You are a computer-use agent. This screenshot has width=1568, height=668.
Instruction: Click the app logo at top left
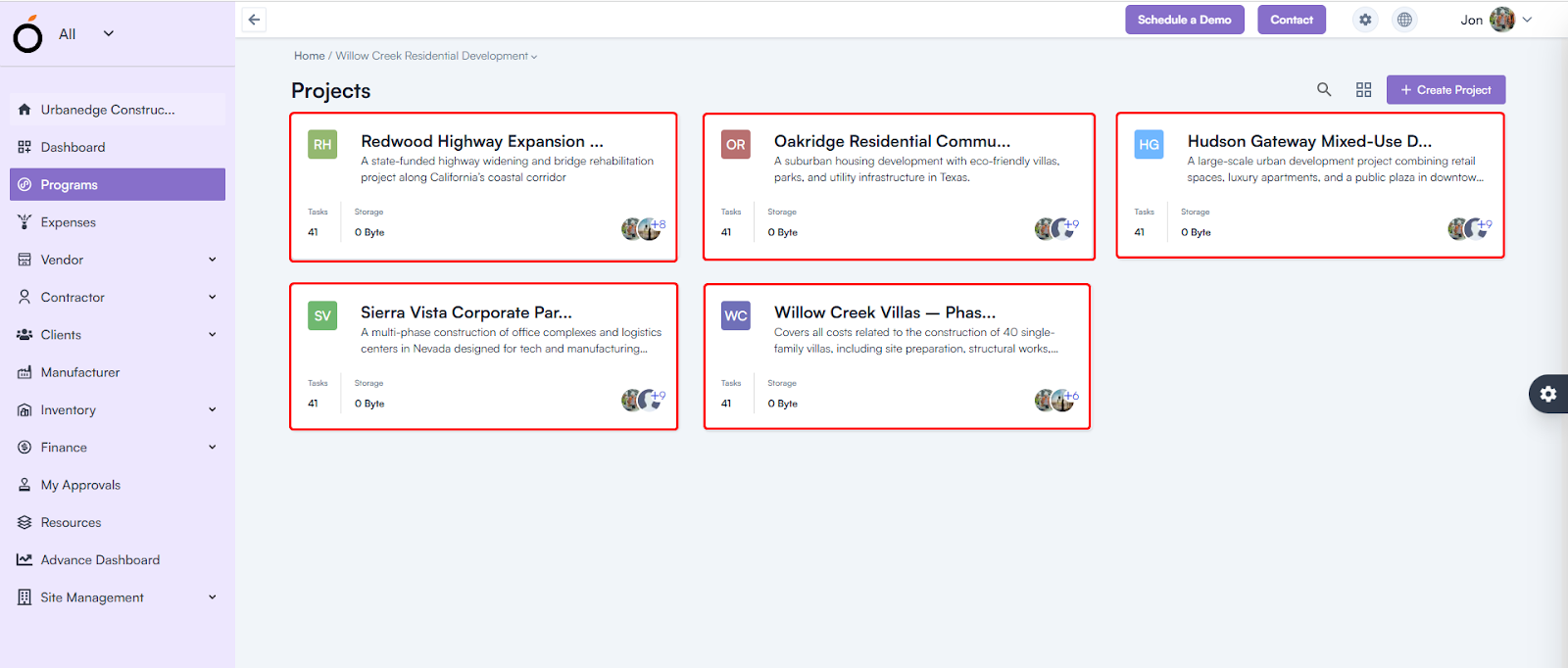pyautogui.click(x=27, y=34)
